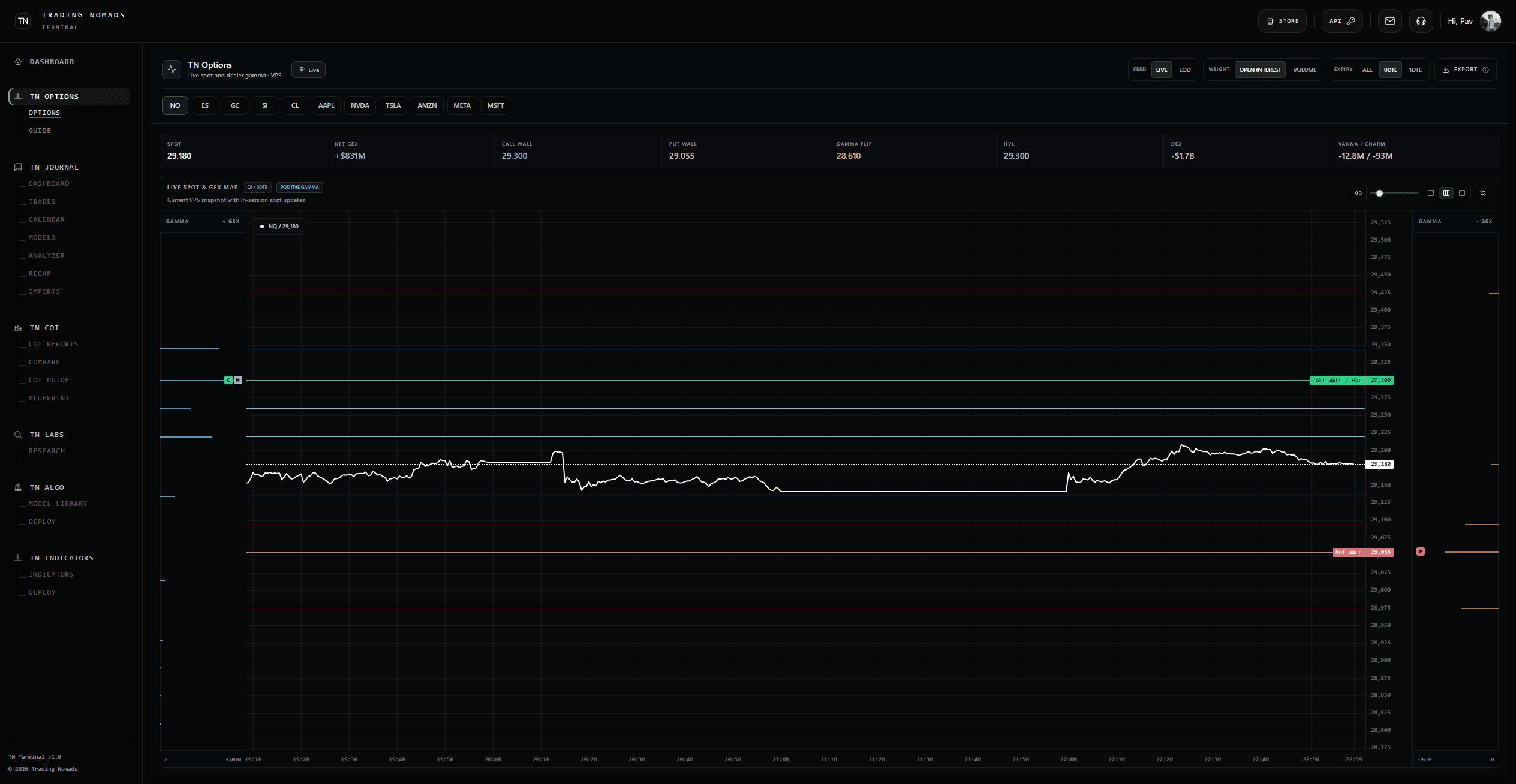
Task: Select the AAPL symbol tab
Action: coord(326,105)
